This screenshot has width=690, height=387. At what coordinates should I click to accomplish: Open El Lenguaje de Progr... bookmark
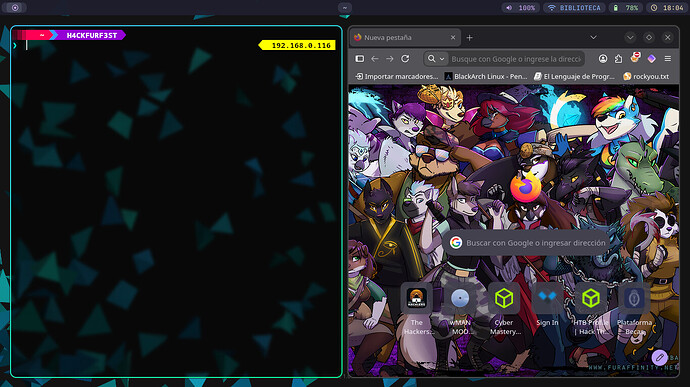(x=574, y=76)
